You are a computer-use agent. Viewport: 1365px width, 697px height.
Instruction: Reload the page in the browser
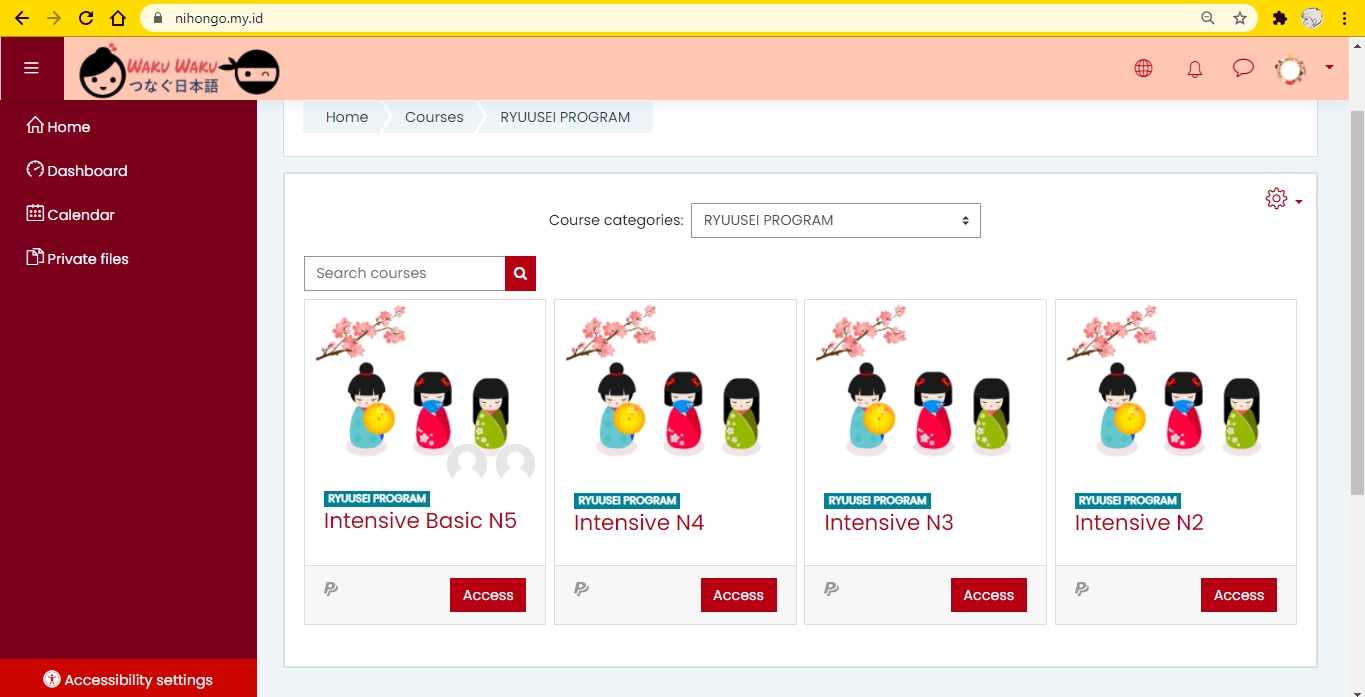tap(86, 18)
